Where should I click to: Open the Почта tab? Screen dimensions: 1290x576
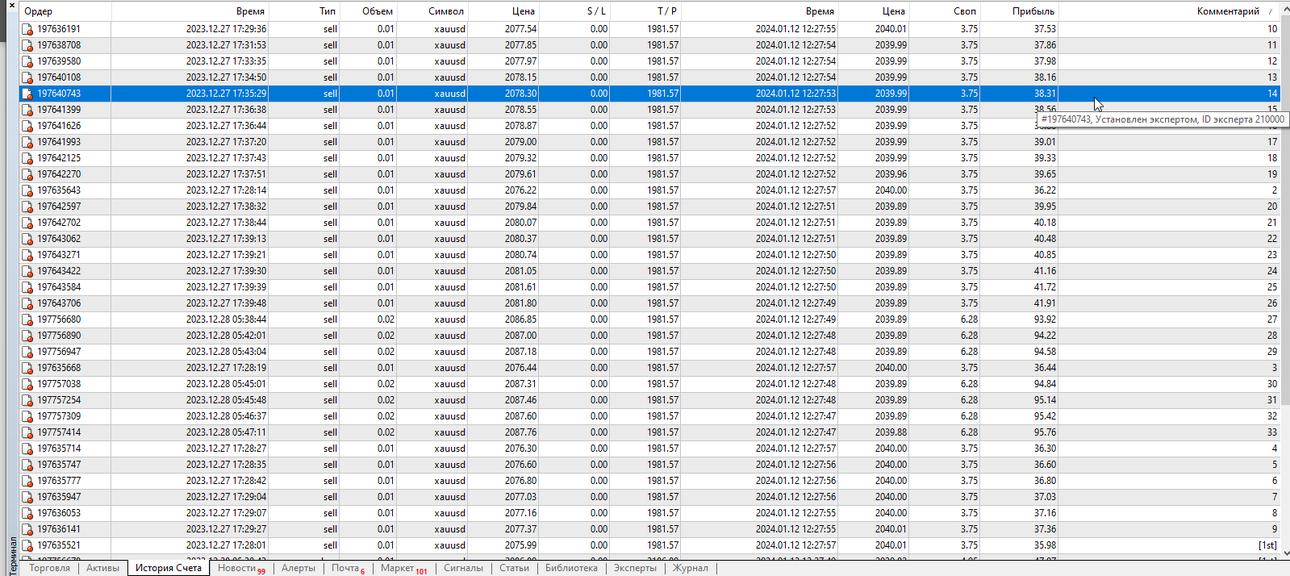(348, 568)
